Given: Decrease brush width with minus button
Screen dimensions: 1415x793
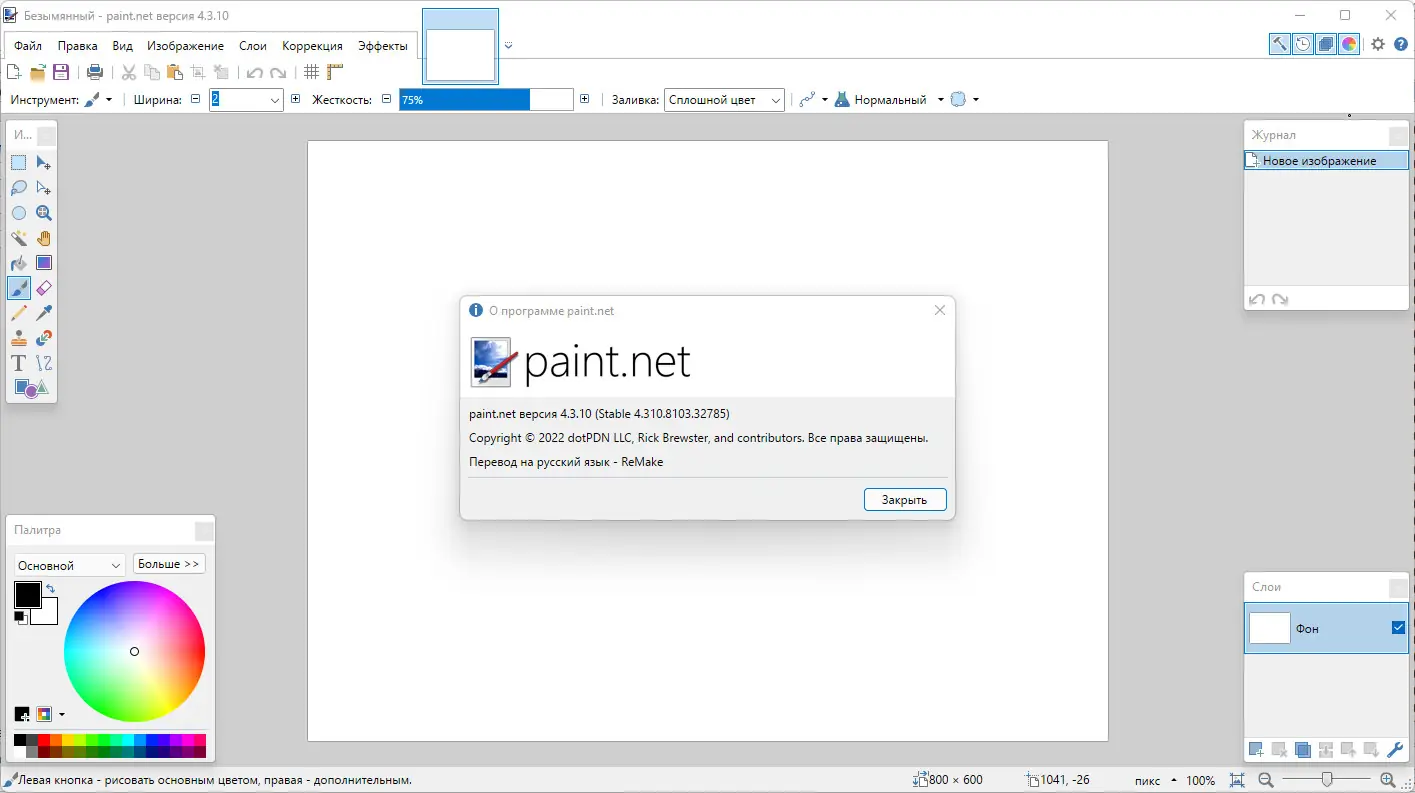Looking at the screenshot, I should point(196,99).
